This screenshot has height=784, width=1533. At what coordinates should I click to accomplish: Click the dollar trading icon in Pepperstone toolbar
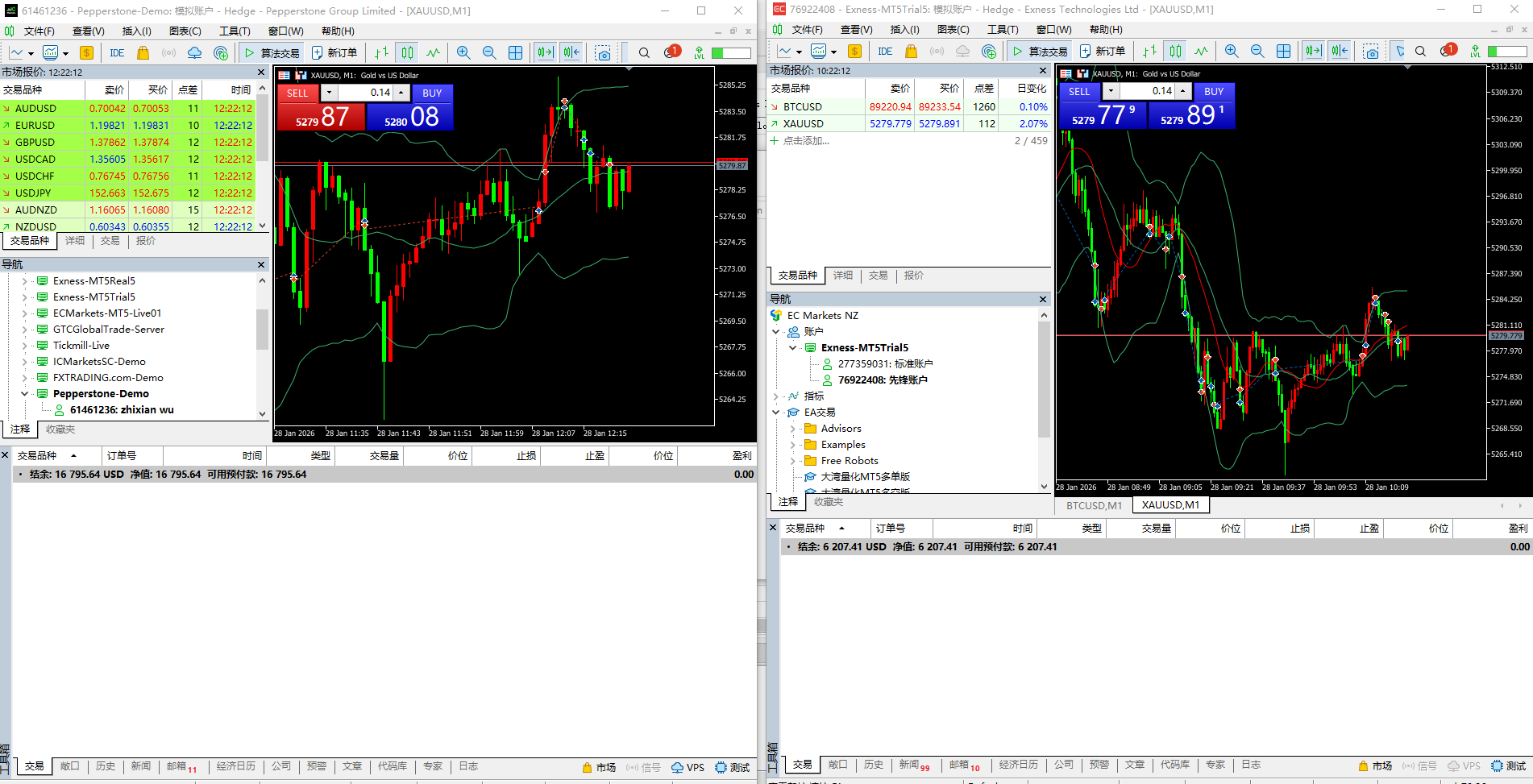point(86,53)
